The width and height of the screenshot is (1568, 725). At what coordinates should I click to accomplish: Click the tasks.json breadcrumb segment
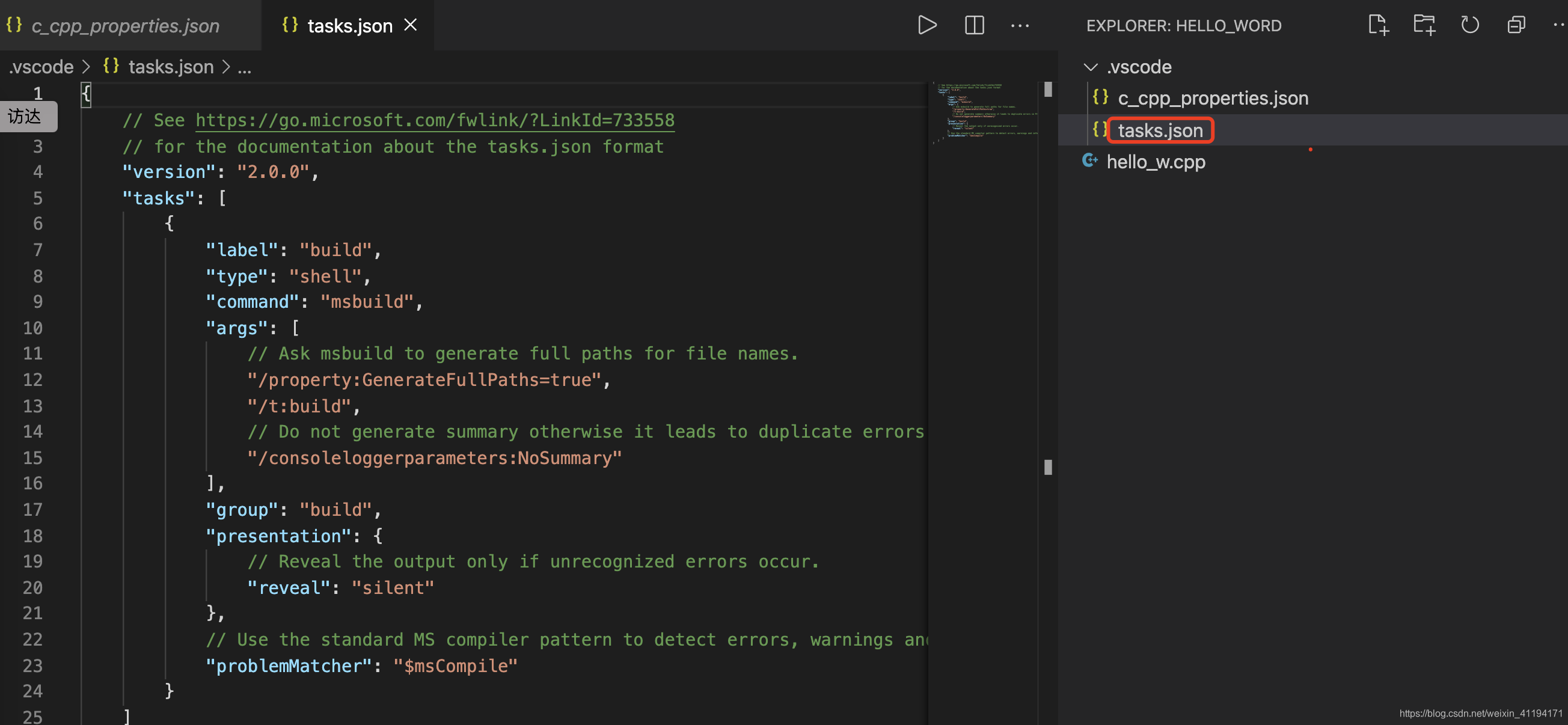point(170,67)
